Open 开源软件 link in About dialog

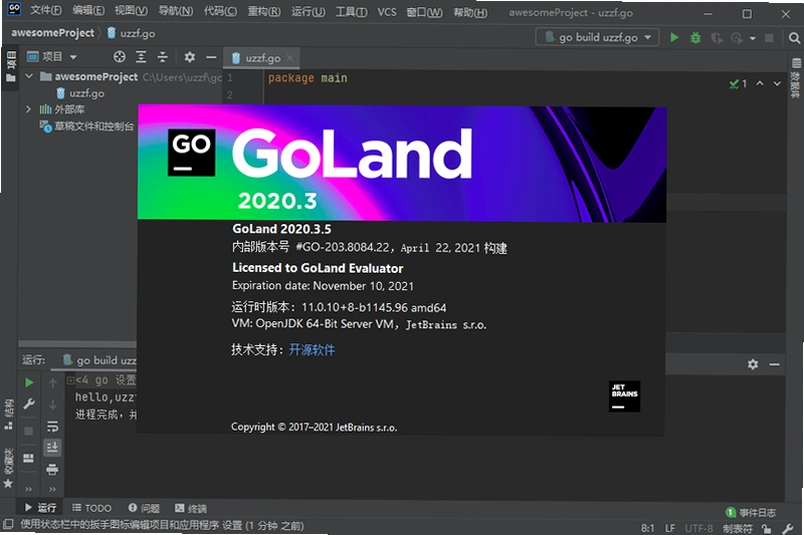click(x=312, y=350)
